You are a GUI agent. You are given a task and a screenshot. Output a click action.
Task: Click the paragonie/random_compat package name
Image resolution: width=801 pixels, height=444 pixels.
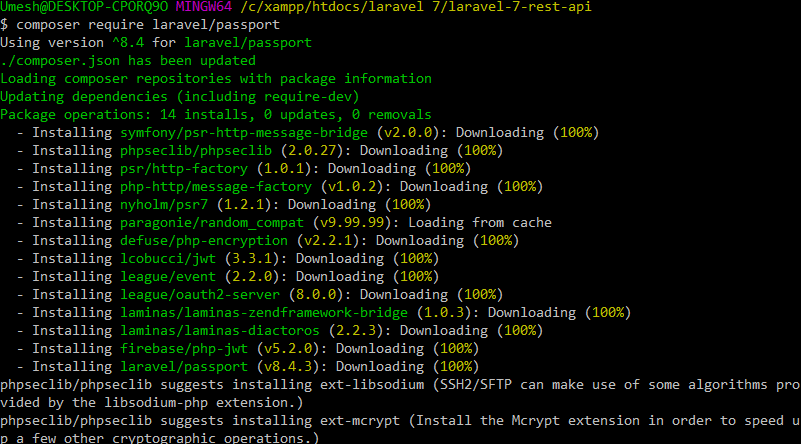211,223
